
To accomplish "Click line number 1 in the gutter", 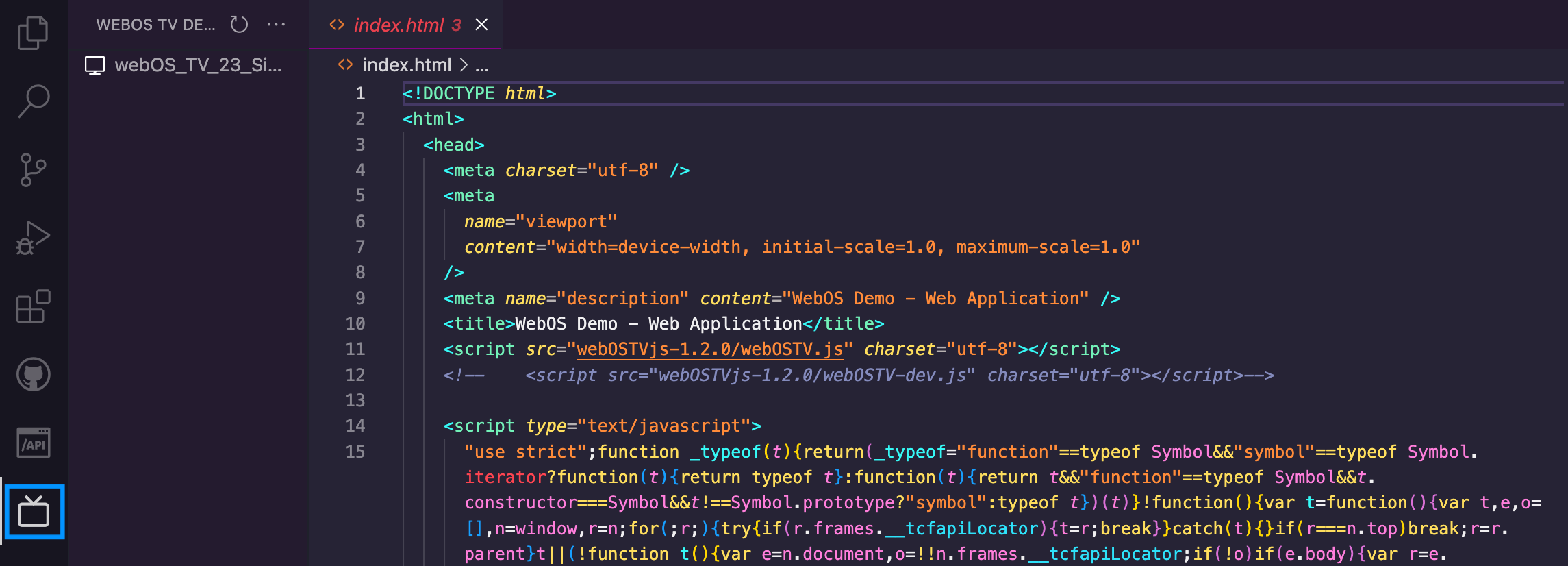I will click(x=361, y=93).
